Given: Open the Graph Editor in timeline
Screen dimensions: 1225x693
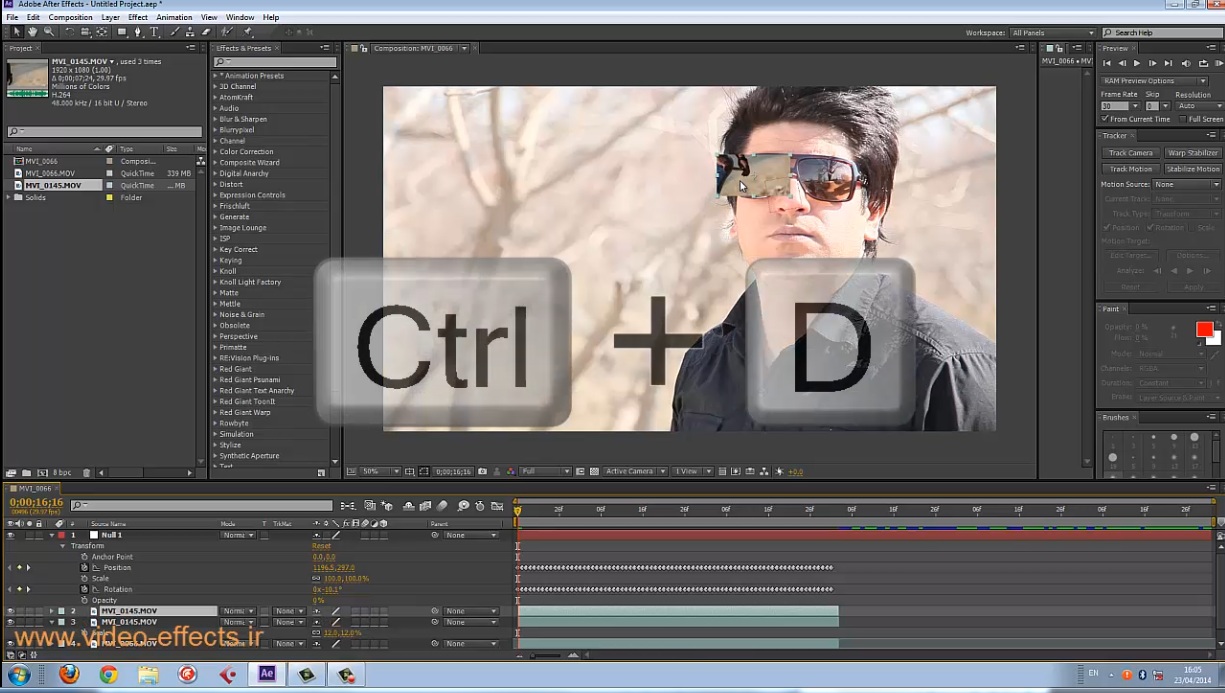Looking at the screenshot, I should 497,506.
